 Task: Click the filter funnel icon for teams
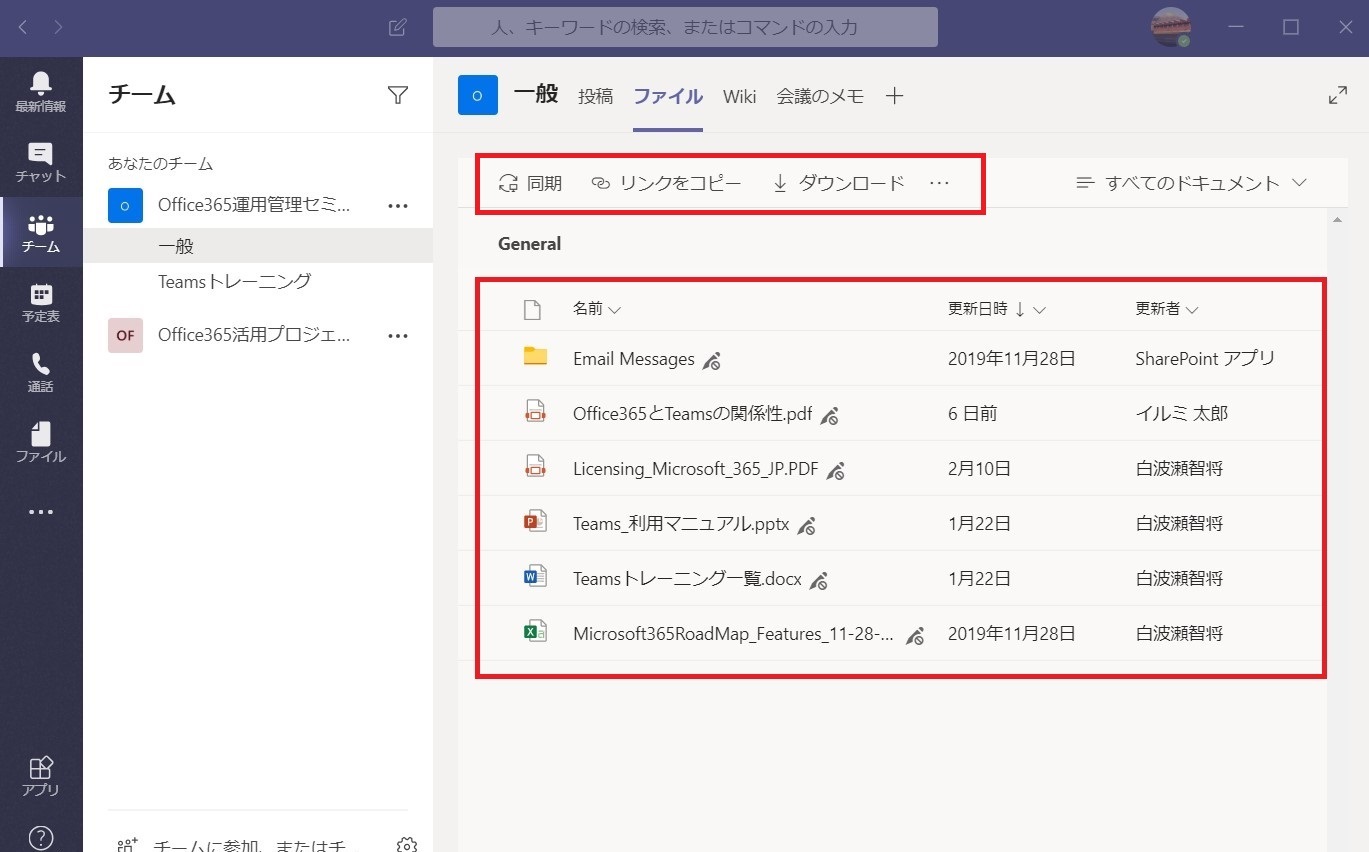coord(398,95)
